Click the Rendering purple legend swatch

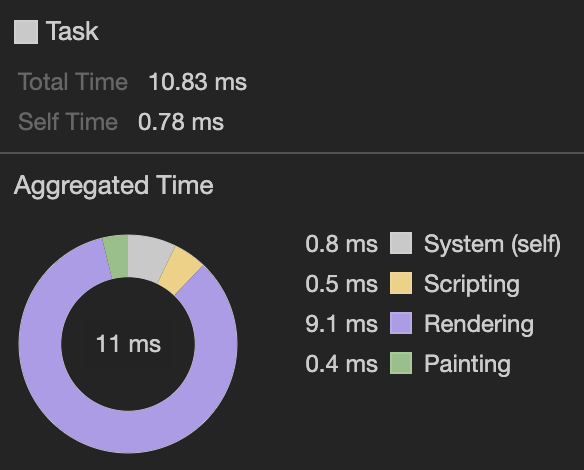pyautogui.click(x=401, y=323)
